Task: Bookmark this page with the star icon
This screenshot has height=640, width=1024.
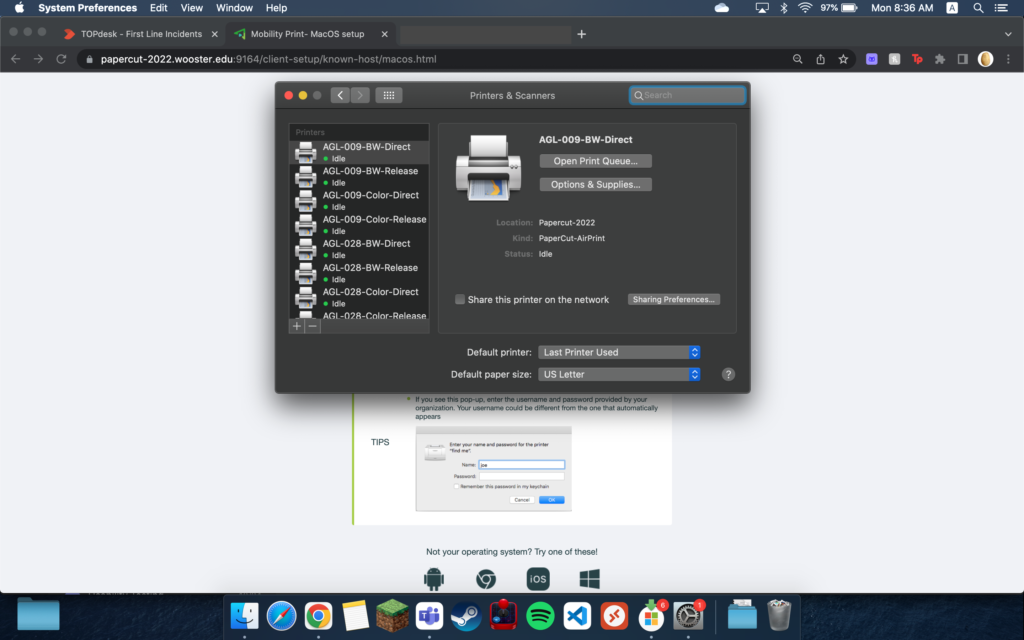Action: click(x=843, y=59)
